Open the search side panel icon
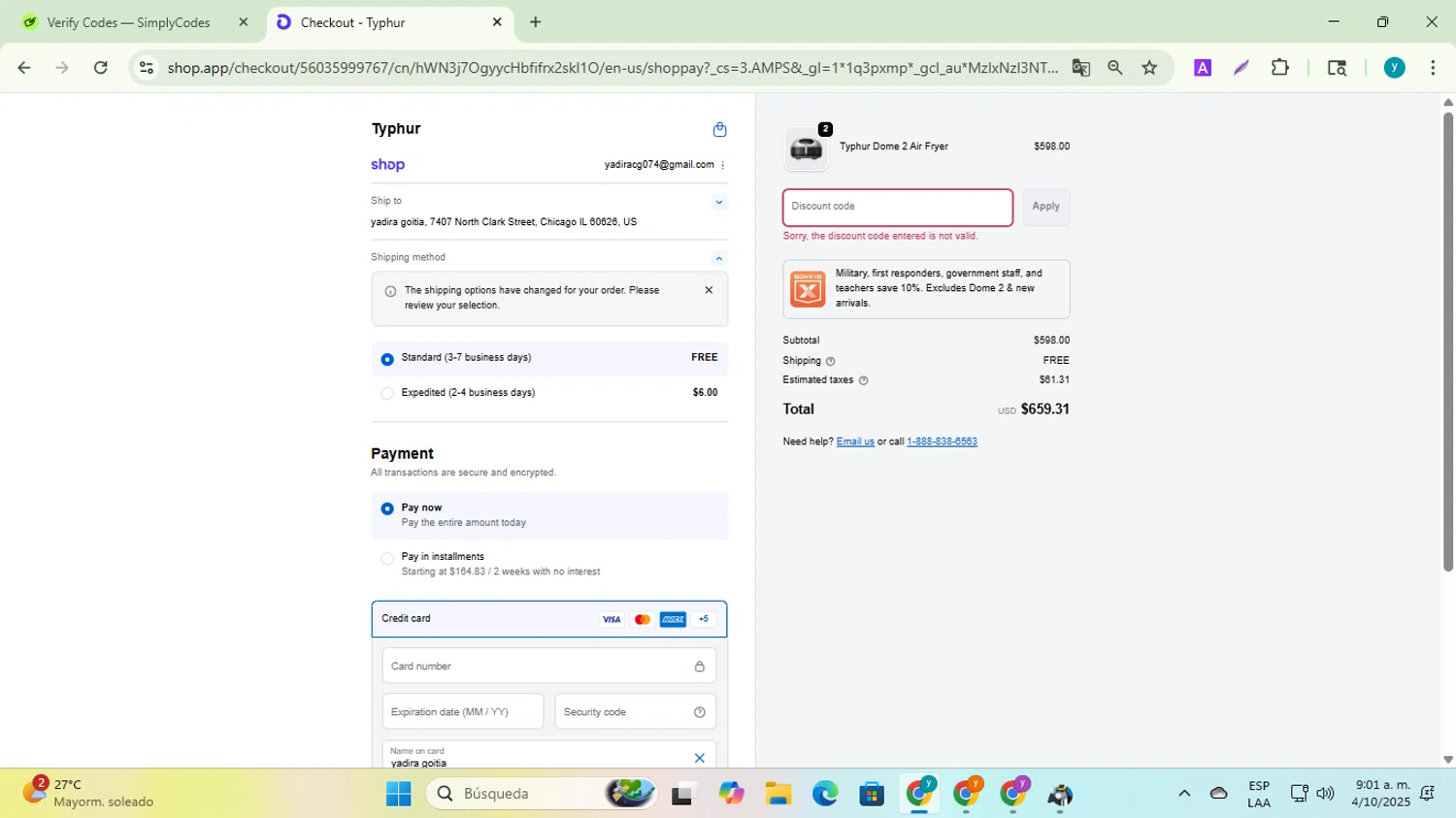The height and width of the screenshot is (818, 1456). click(x=1337, y=68)
